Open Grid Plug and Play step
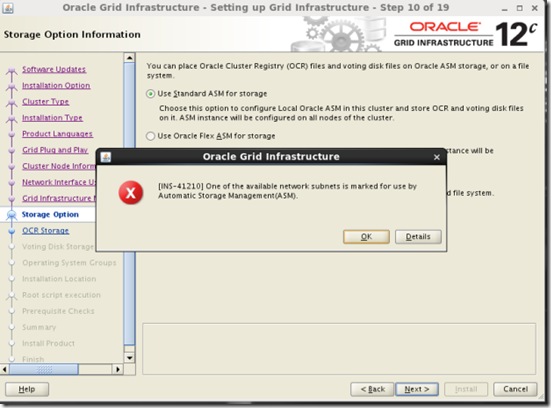This screenshot has width=551, height=408. 55,150
